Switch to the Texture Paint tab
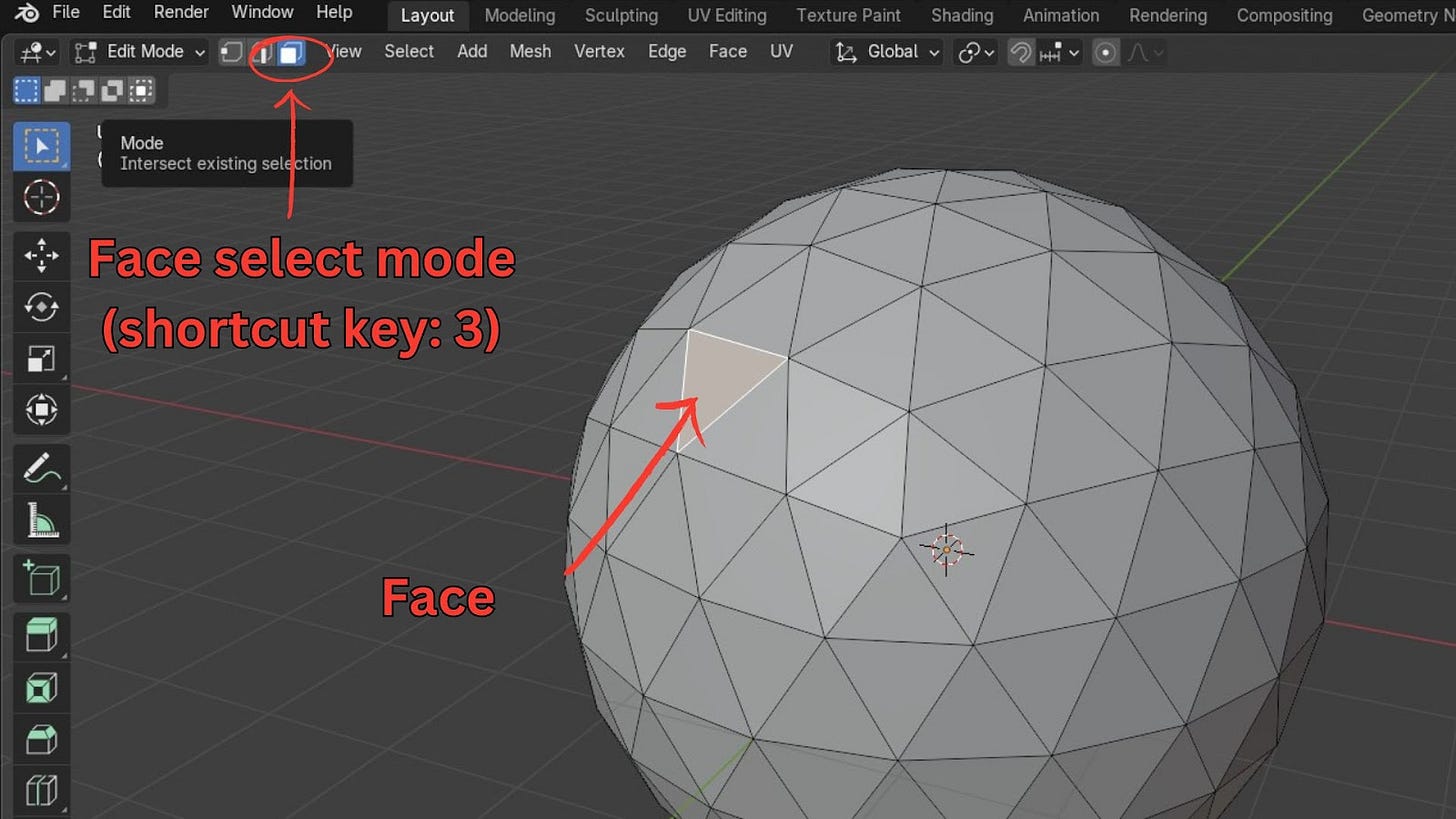 848,15
